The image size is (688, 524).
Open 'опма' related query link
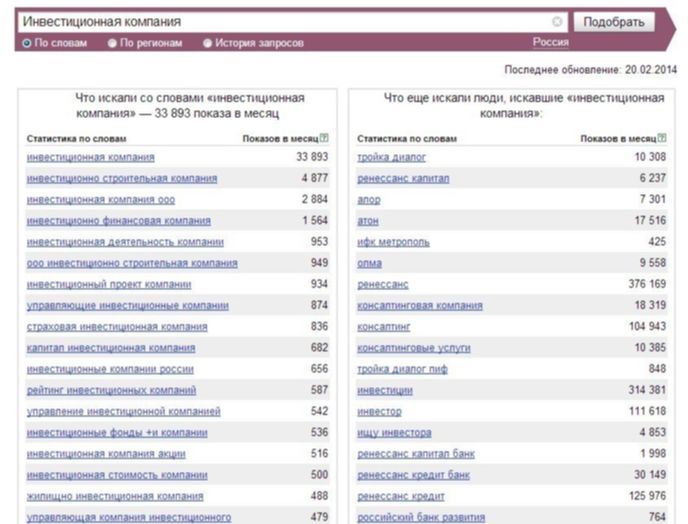[369, 263]
